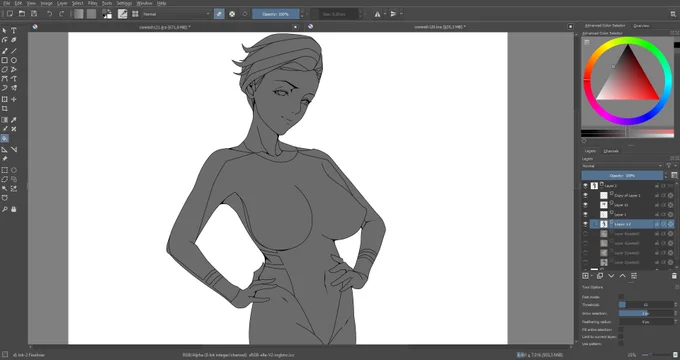Activate the Zoom magnifier tool
680x360 pixels.
[x=5, y=209]
